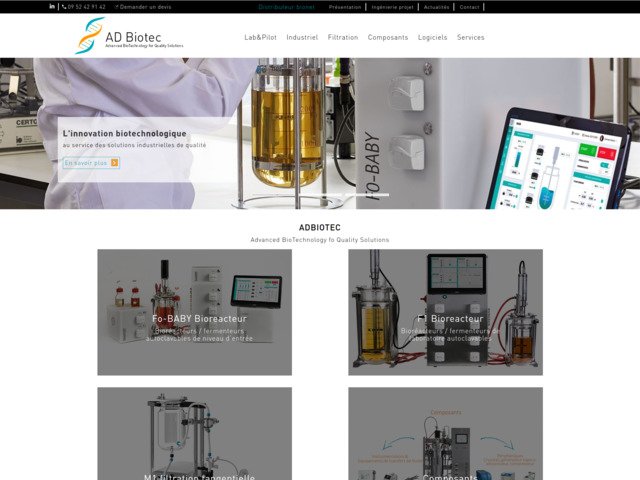Image resolution: width=640 pixels, height=480 pixels.
Task: Click the phone number 09 52 42 91 42
Action: [x=87, y=7]
